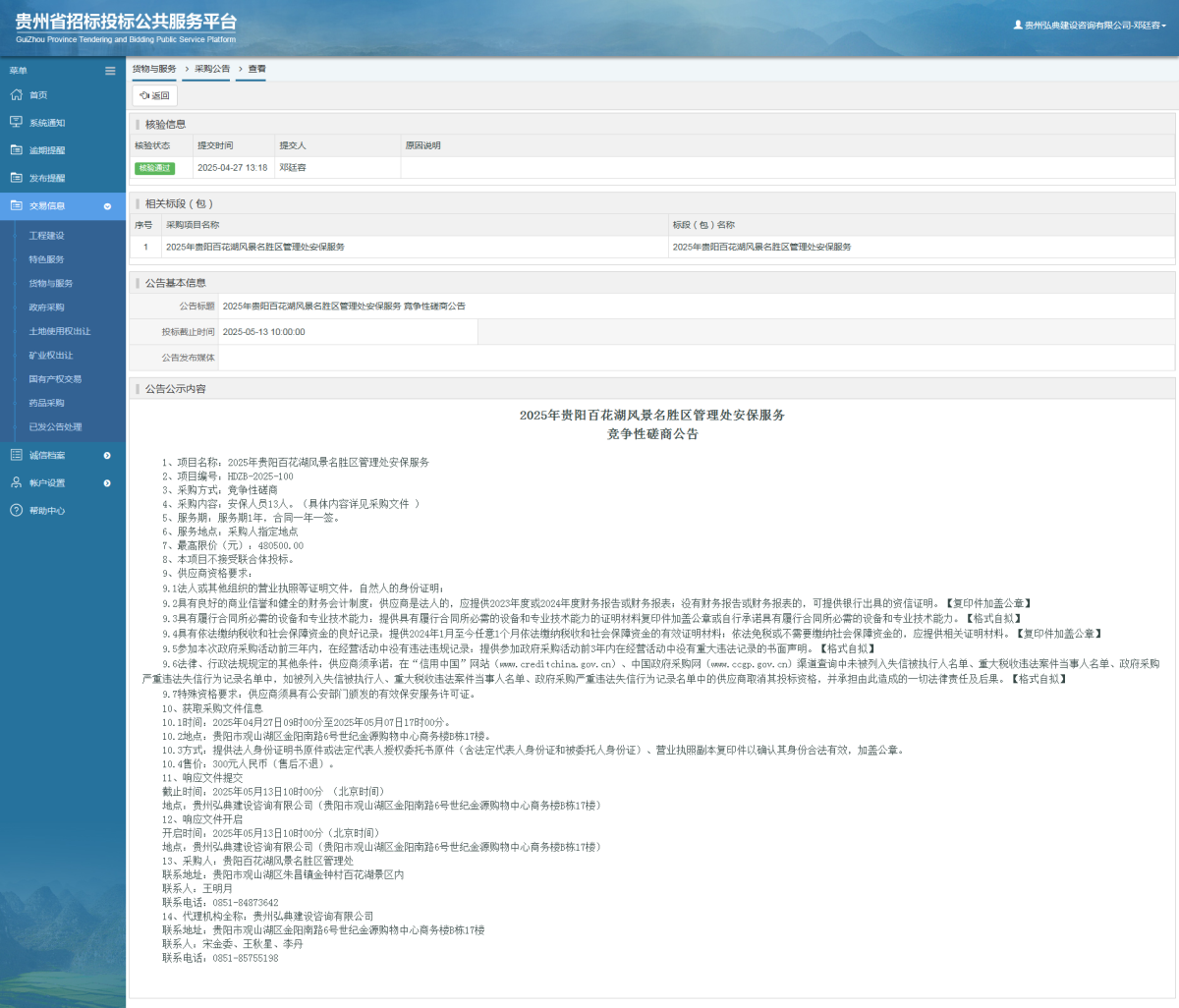This screenshot has height=1008, width=1179.
Task: Expand the 帐户设置 menu arrow
Action: coord(107,482)
